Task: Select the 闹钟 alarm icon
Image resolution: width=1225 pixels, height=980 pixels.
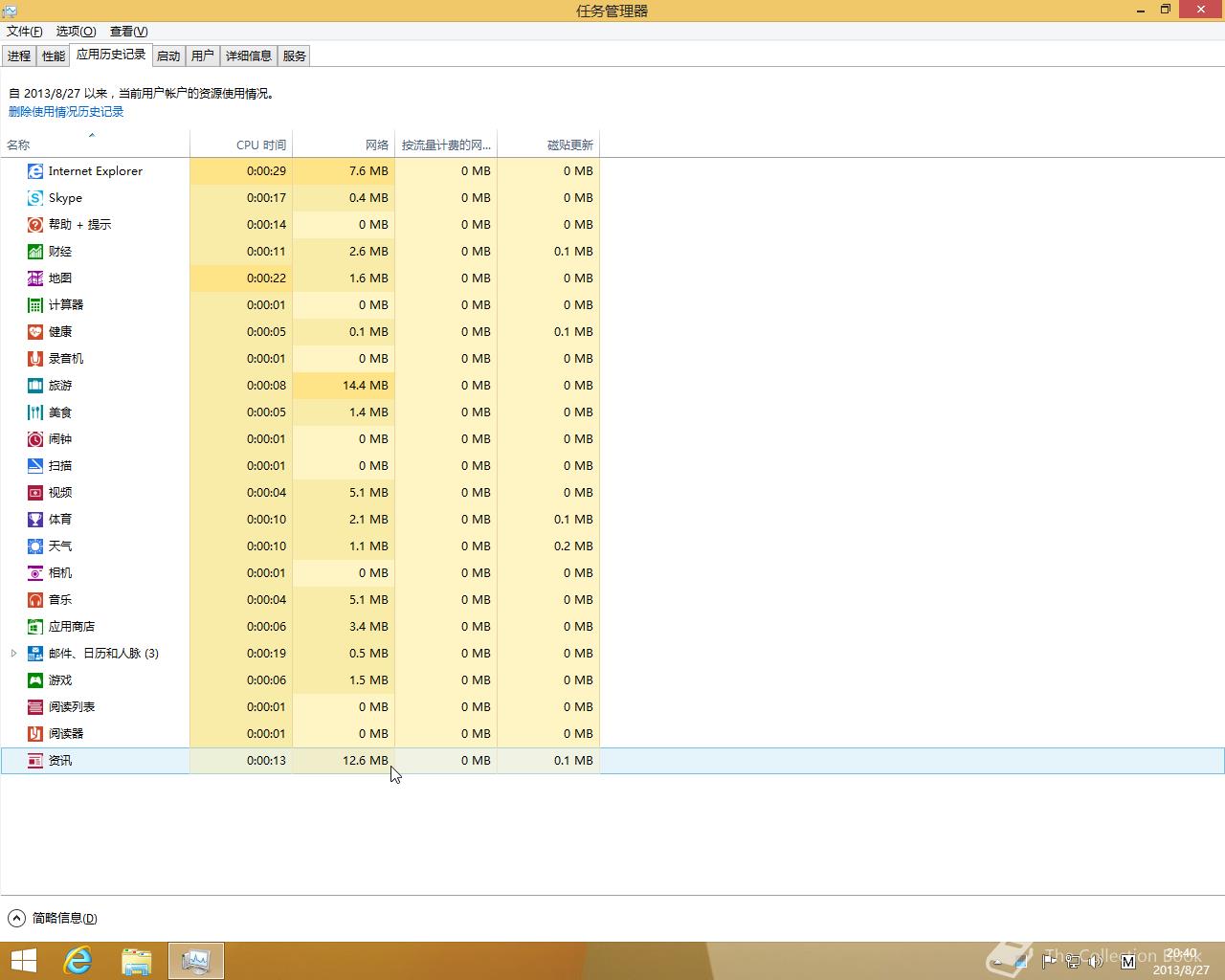Action: click(x=35, y=439)
